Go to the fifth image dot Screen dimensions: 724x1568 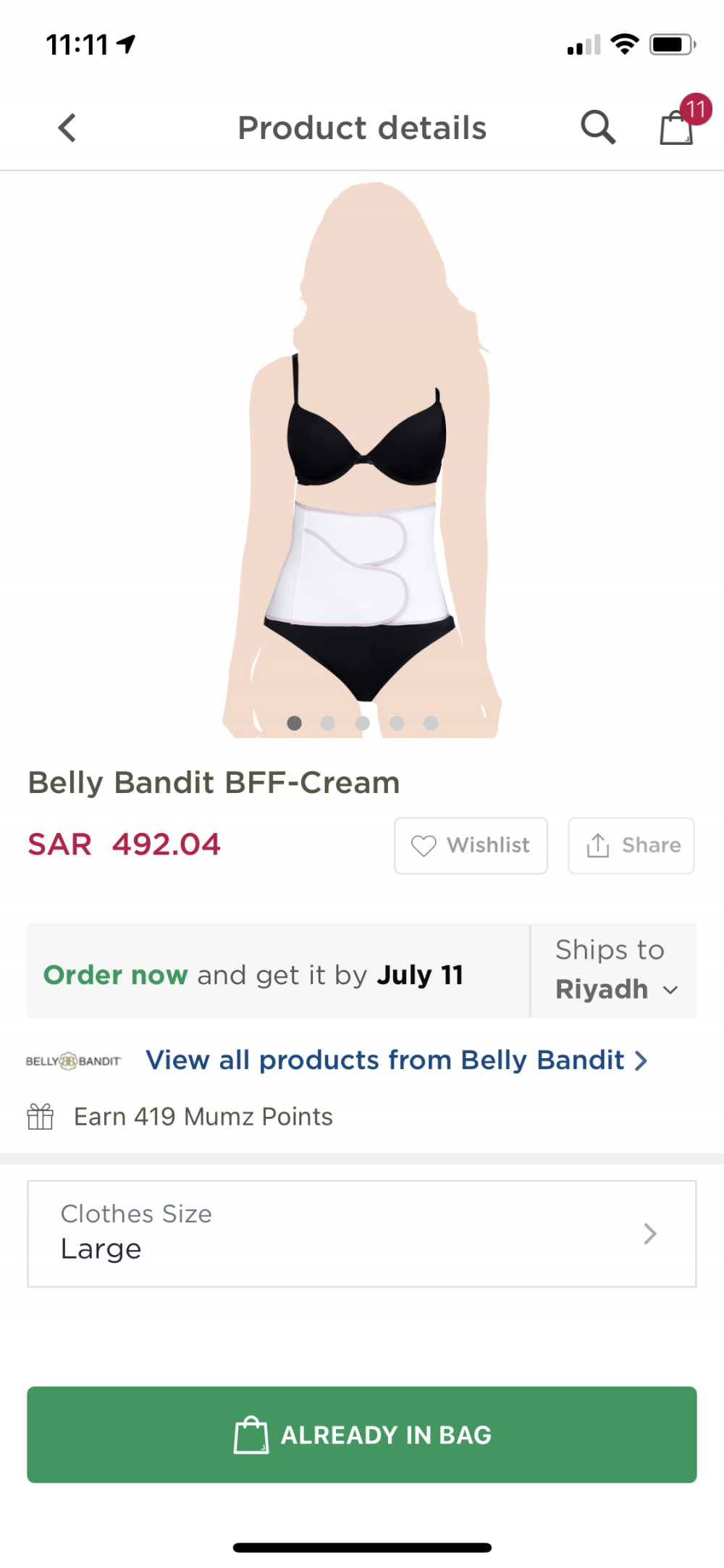(x=431, y=723)
